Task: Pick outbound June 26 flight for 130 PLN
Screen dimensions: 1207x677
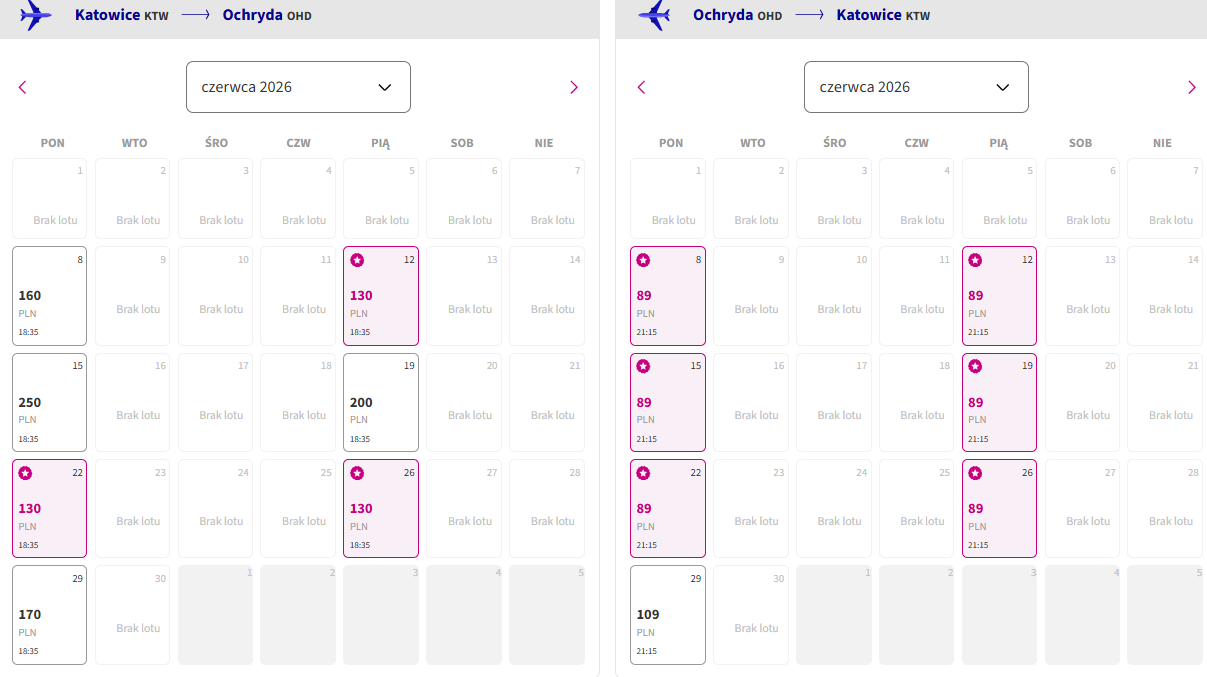Action: tap(381, 508)
